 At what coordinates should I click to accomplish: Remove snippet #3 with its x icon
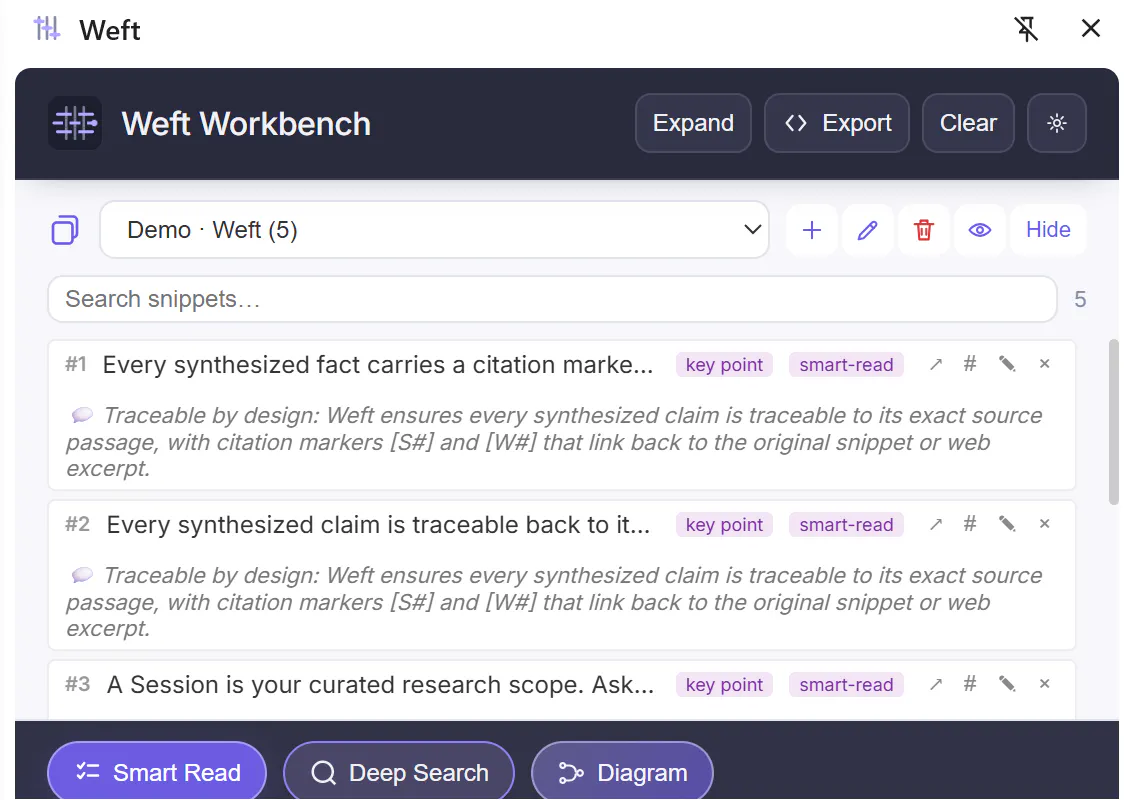pyautogui.click(x=1044, y=685)
